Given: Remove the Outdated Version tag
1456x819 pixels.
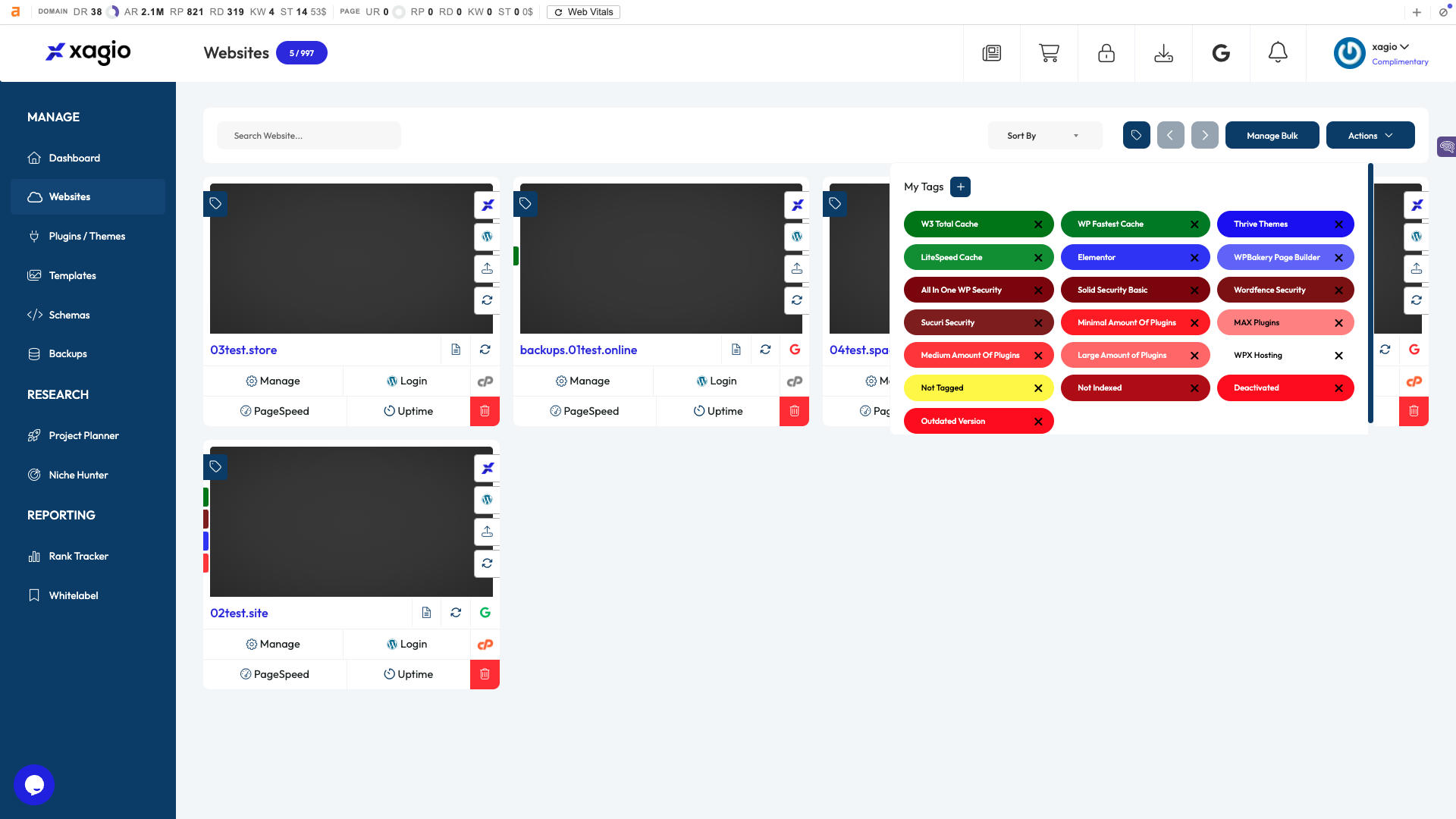Looking at the screenshot, I should (1038, 422).
